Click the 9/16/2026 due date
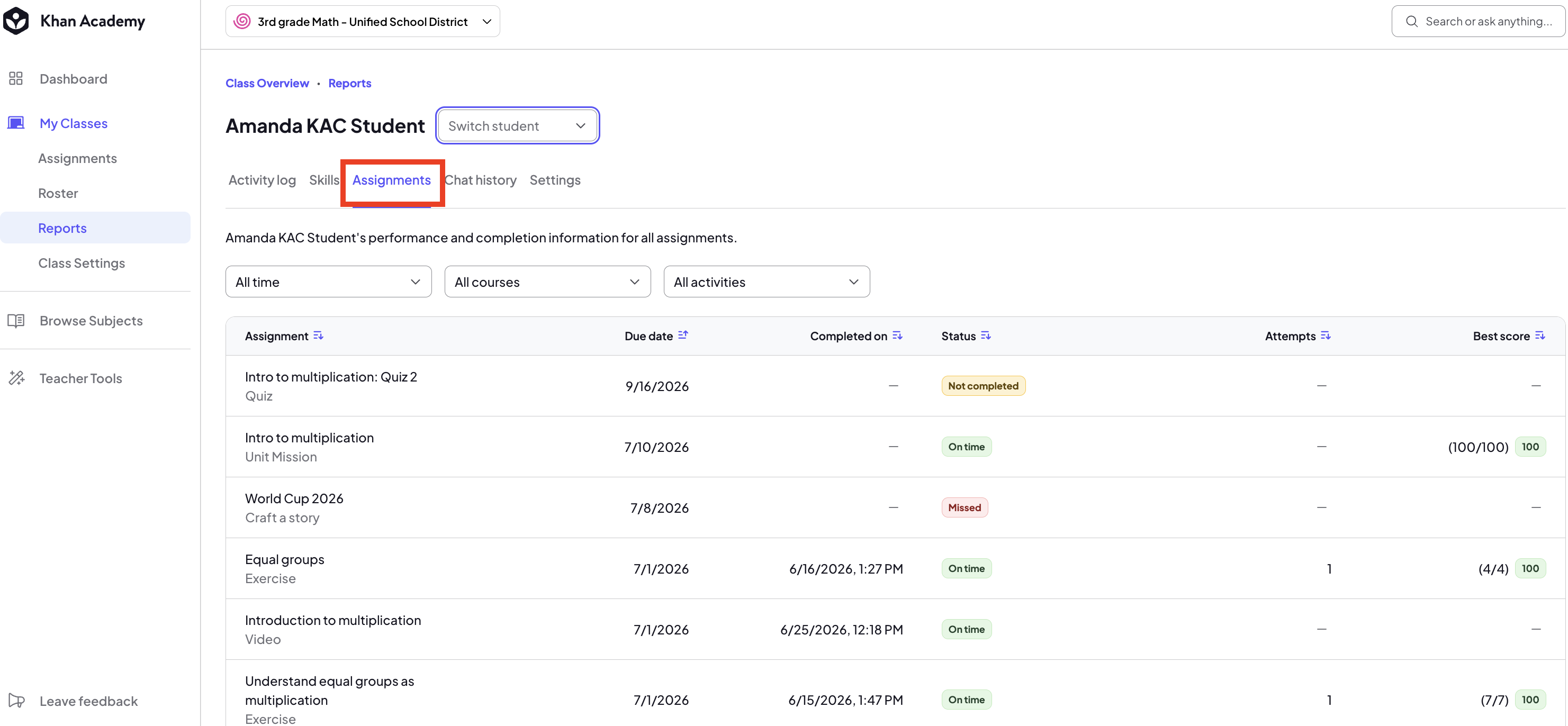The image size is (1568, 726). (x=657, y=386)
